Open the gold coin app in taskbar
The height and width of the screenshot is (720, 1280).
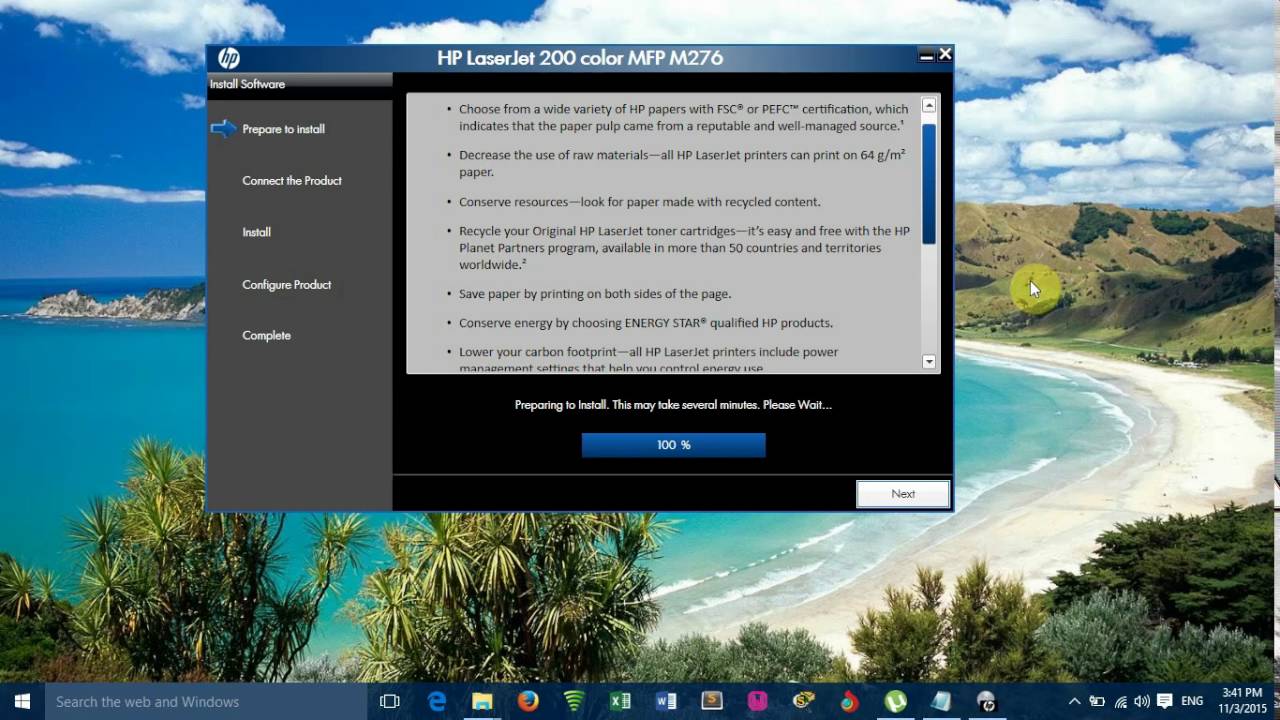click(804, 702)
